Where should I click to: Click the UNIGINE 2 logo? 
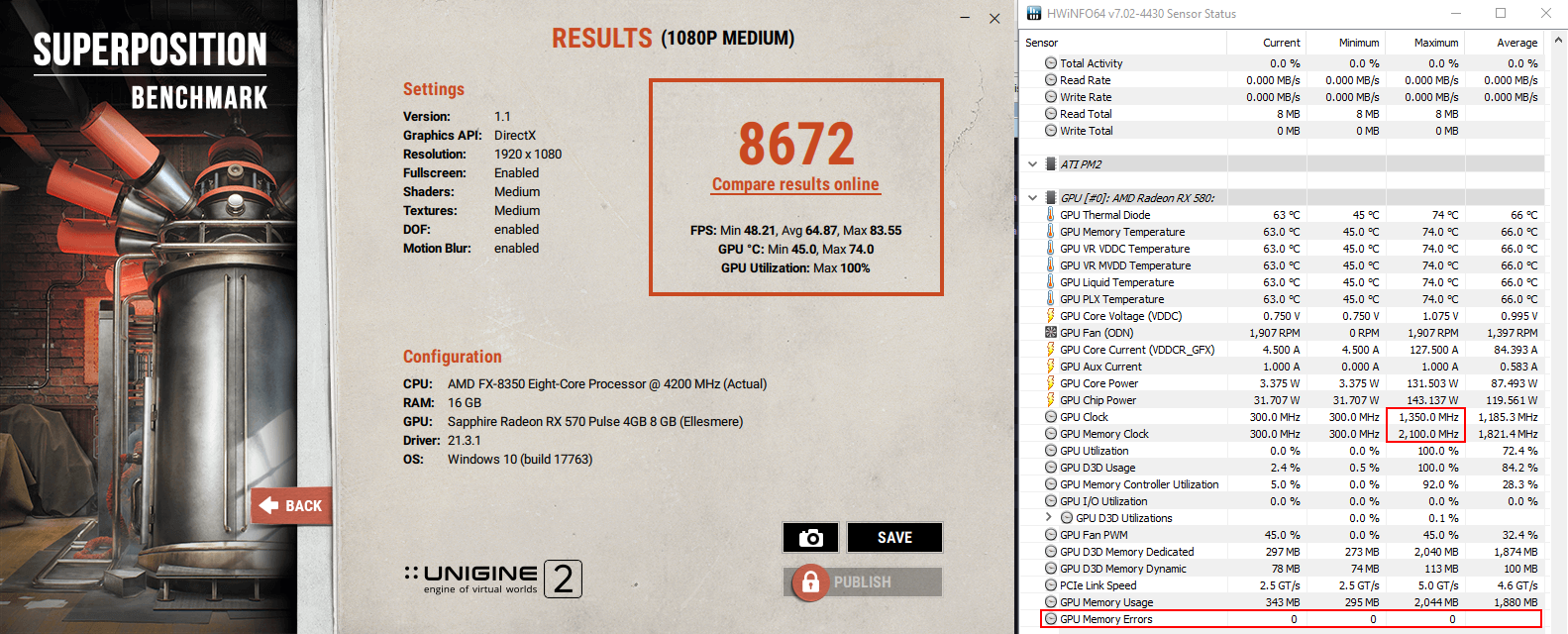(x=493, y=579)
